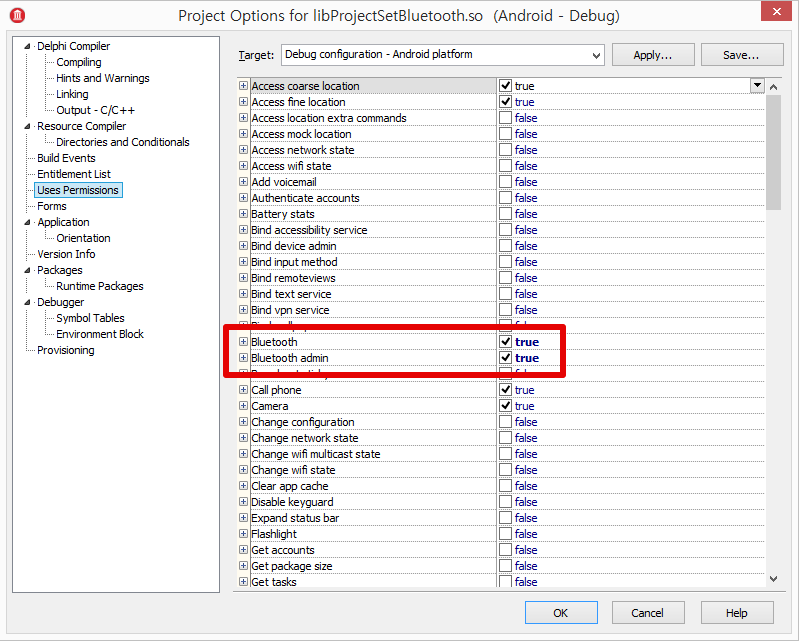Expand the Change wifi state row
This screenshot has height=641, width=799.
pos(244,470)
